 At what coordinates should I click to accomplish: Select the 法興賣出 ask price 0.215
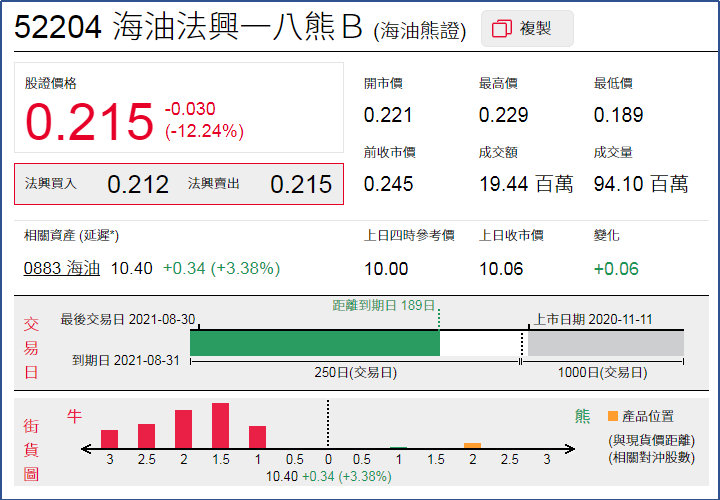[301, 184]
